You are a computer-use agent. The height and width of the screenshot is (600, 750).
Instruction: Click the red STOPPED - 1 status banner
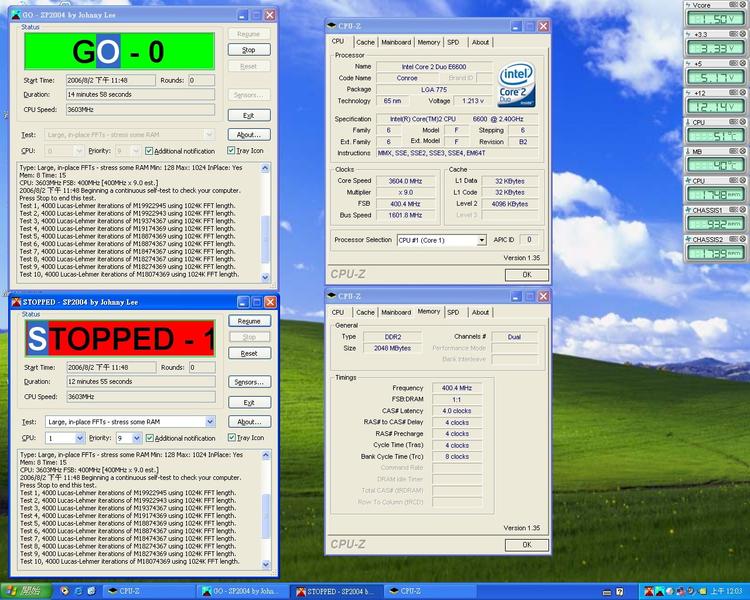coord(120,339)
